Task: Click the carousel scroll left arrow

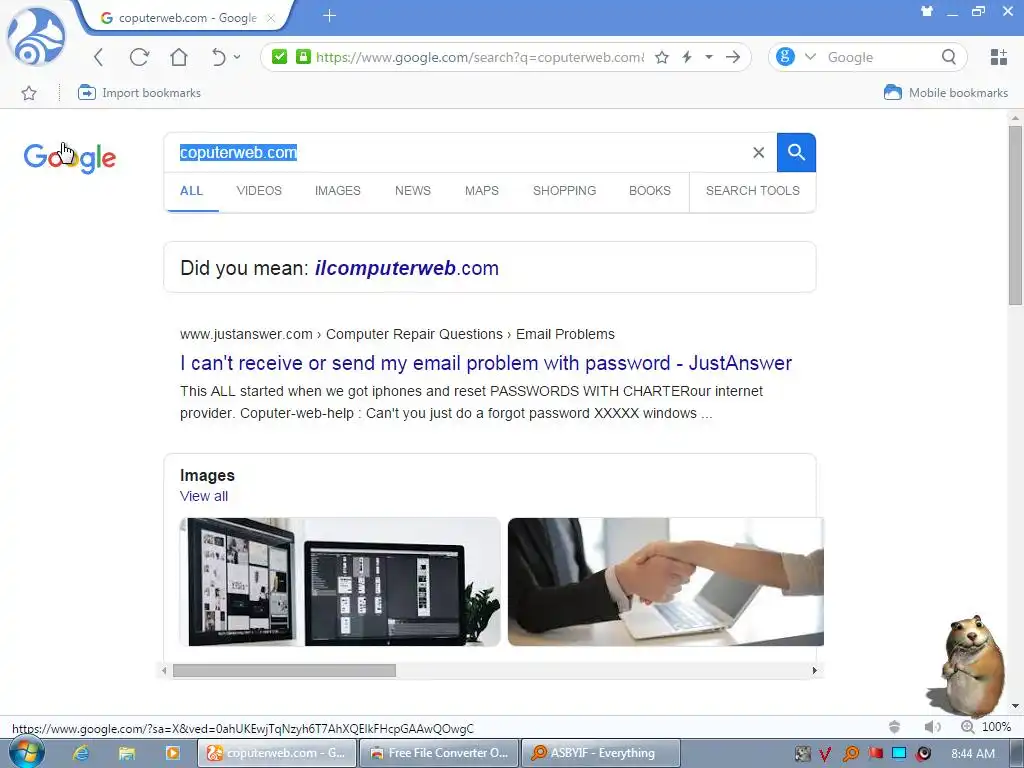Action: point(164,671)
